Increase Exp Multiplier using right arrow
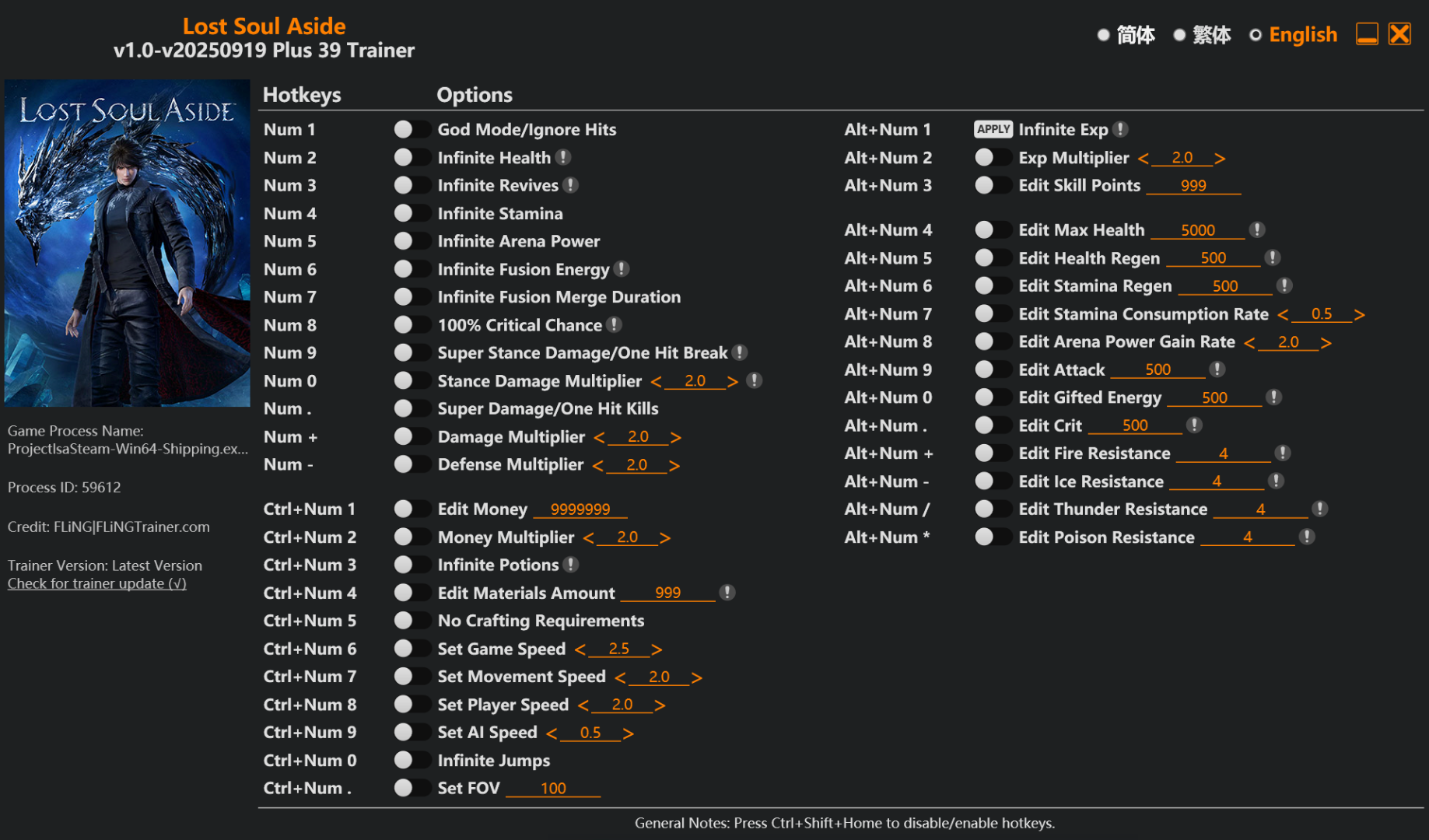The height and width of the screenshot is (840, 1429). point(1220,158)
